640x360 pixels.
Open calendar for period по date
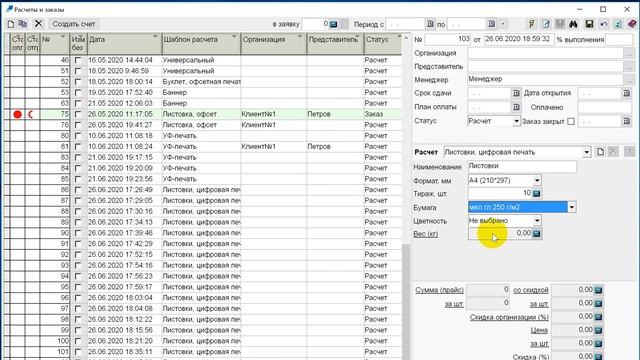pyautogui.click(x=492, y=24)
